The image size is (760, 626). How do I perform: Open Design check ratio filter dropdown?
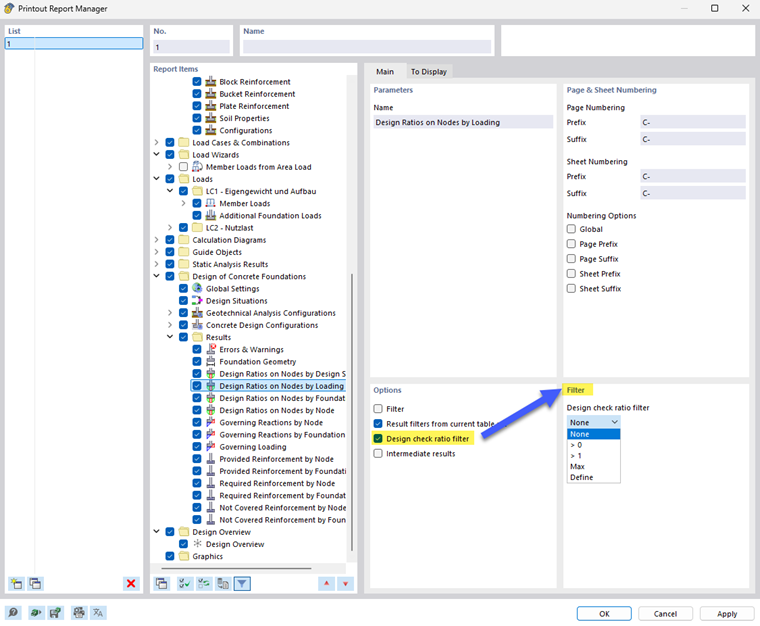pos(593,422)
